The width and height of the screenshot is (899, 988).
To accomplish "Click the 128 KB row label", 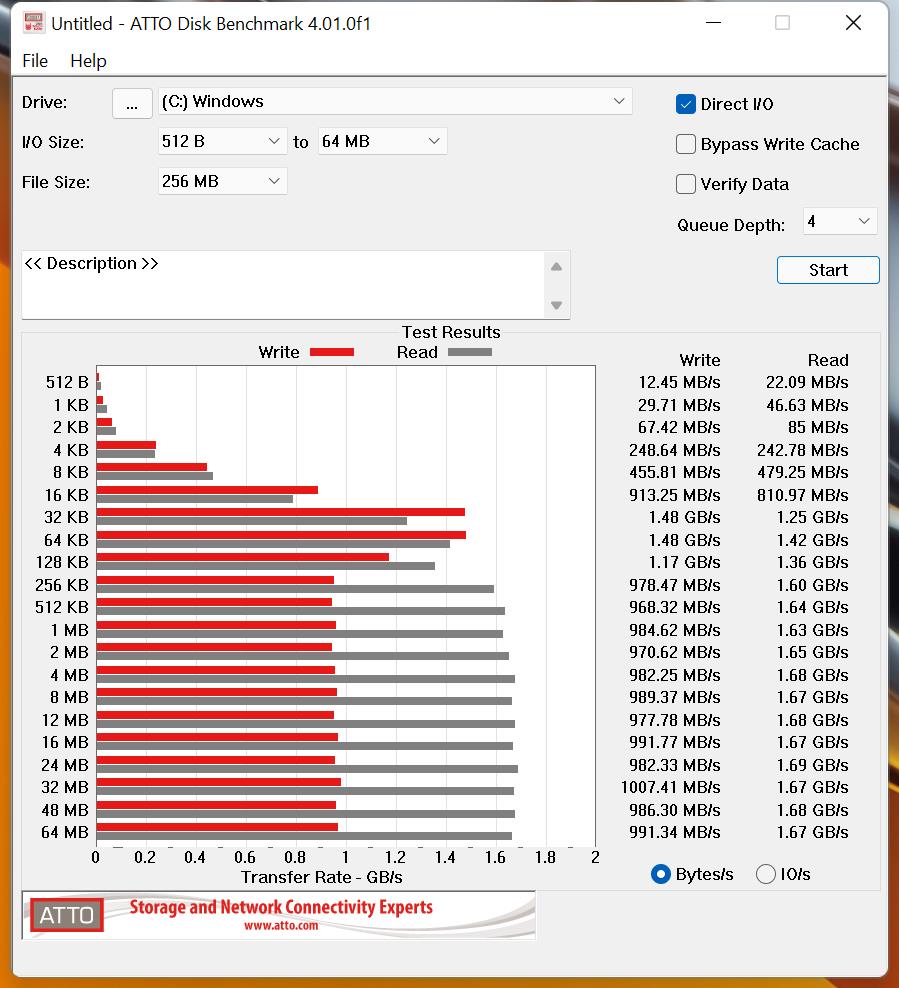I will tap(62, 562).
